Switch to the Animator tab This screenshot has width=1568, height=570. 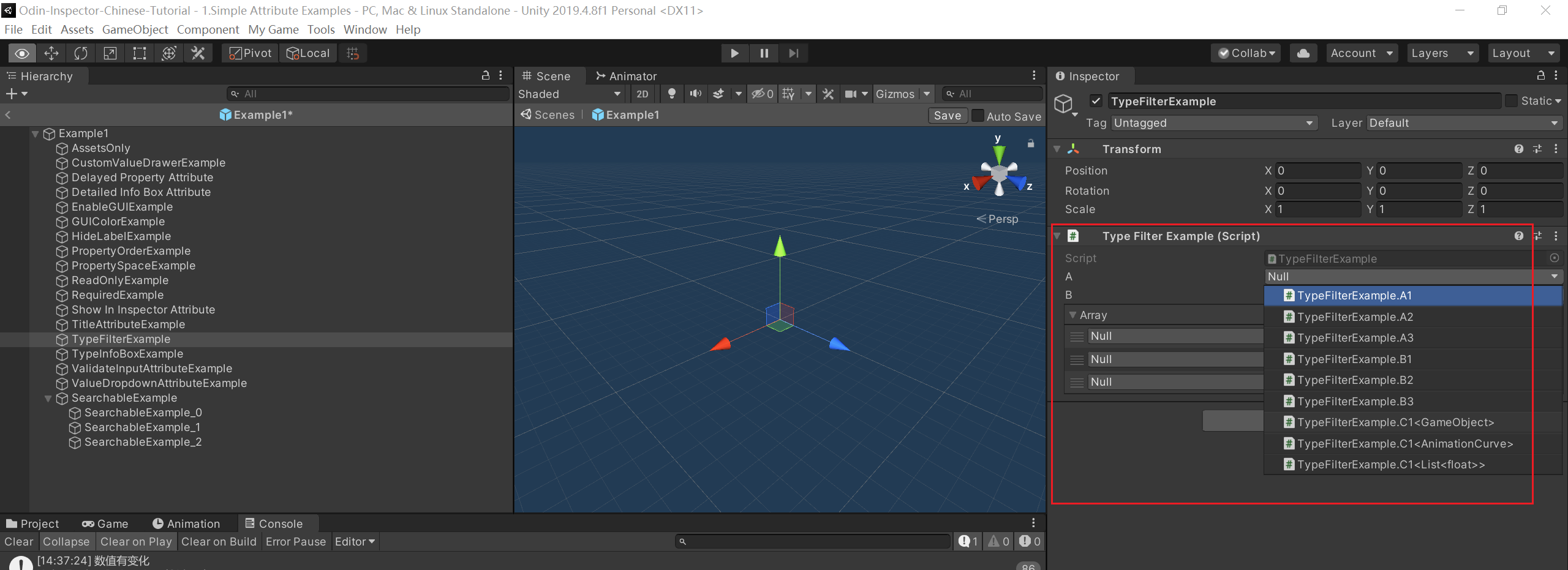626,76
